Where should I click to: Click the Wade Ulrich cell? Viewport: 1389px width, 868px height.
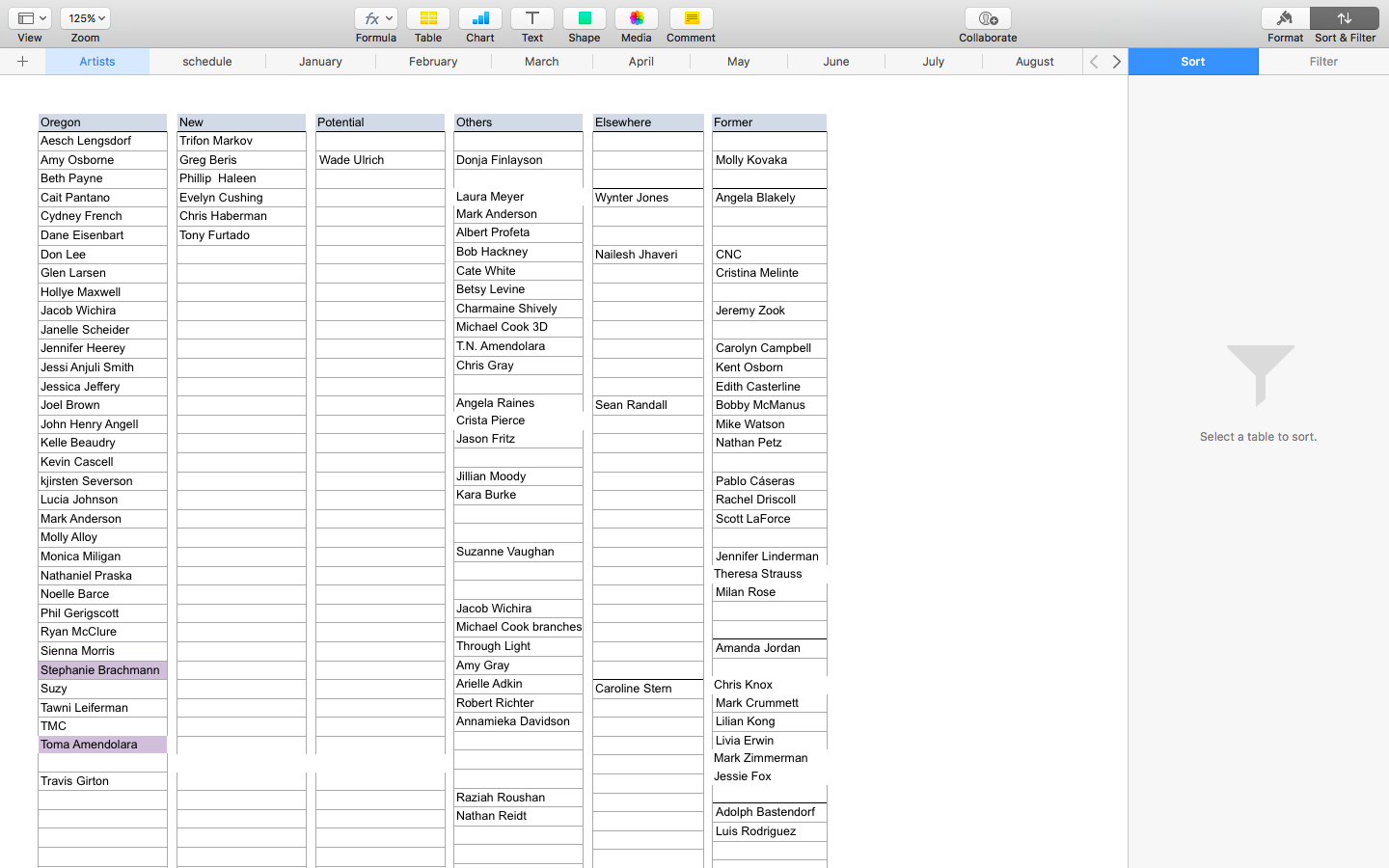pyautogui.click(x=380, y=160)
